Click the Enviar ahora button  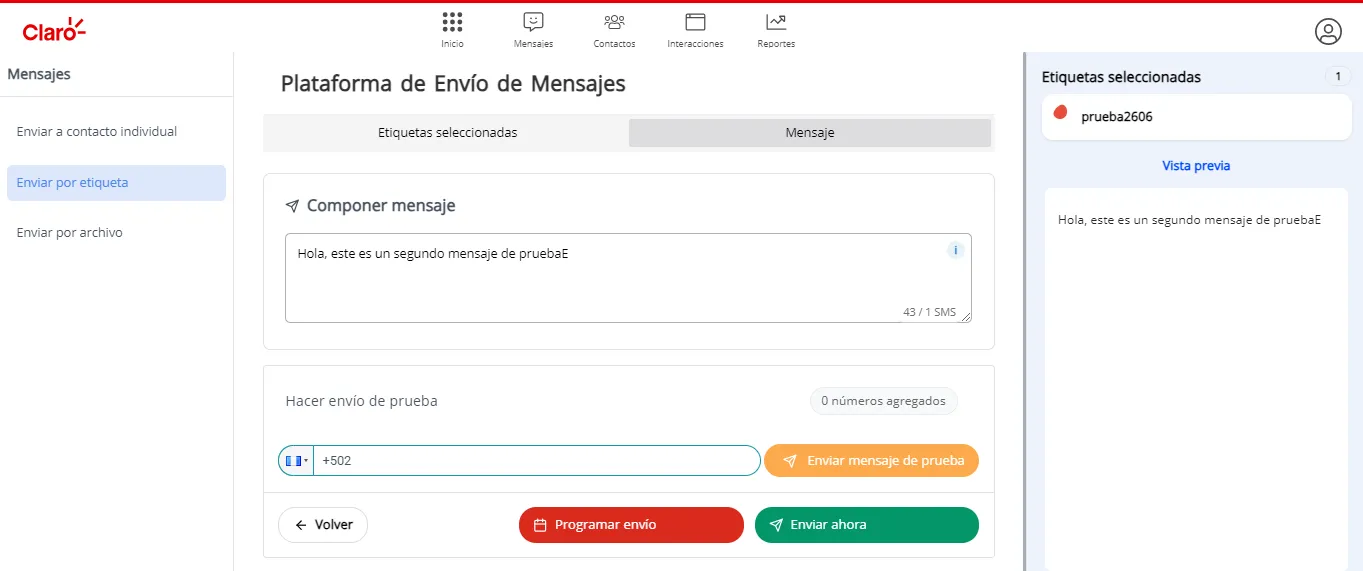point(867,525)
